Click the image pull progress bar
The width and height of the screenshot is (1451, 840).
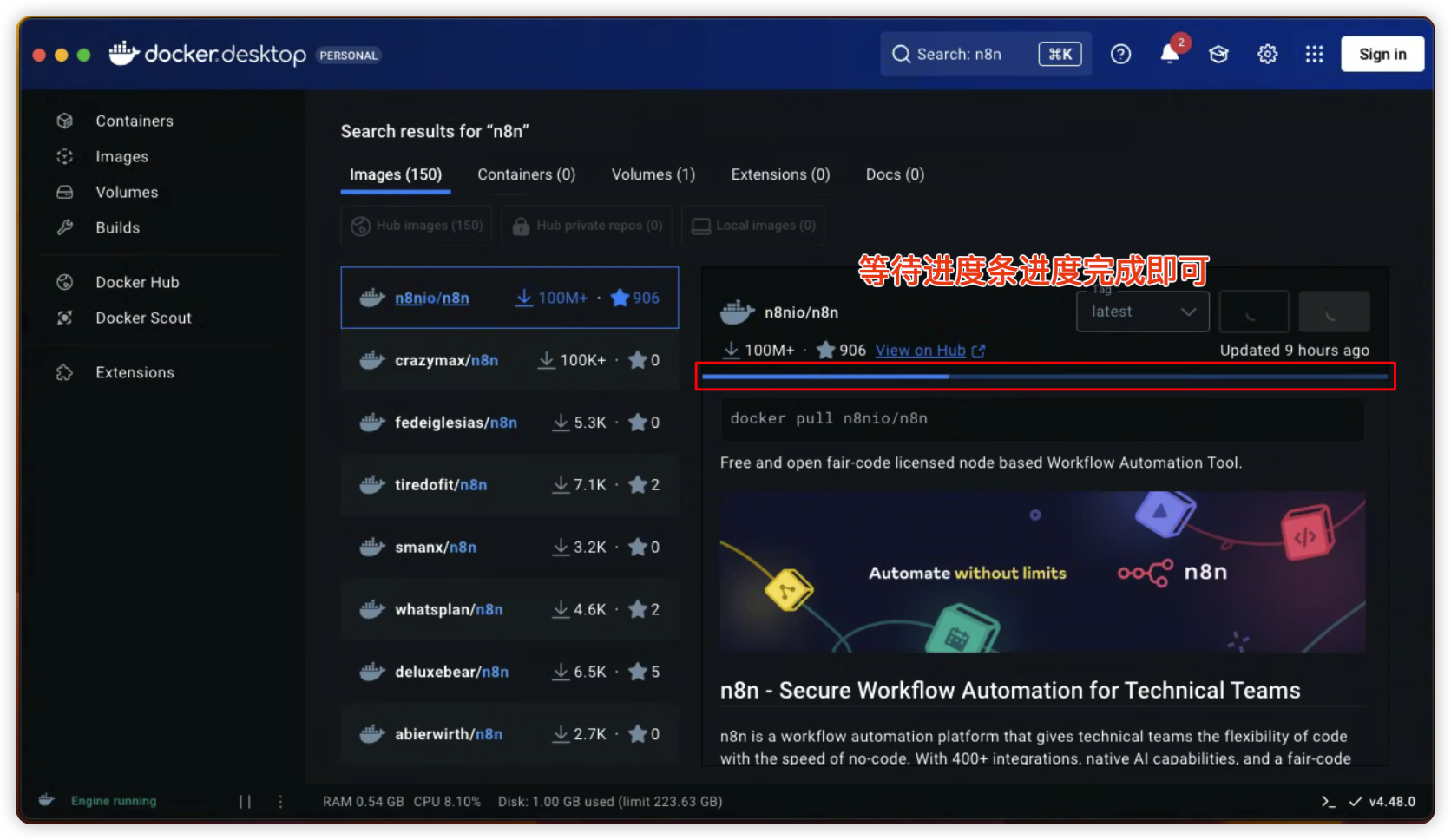1045,377
